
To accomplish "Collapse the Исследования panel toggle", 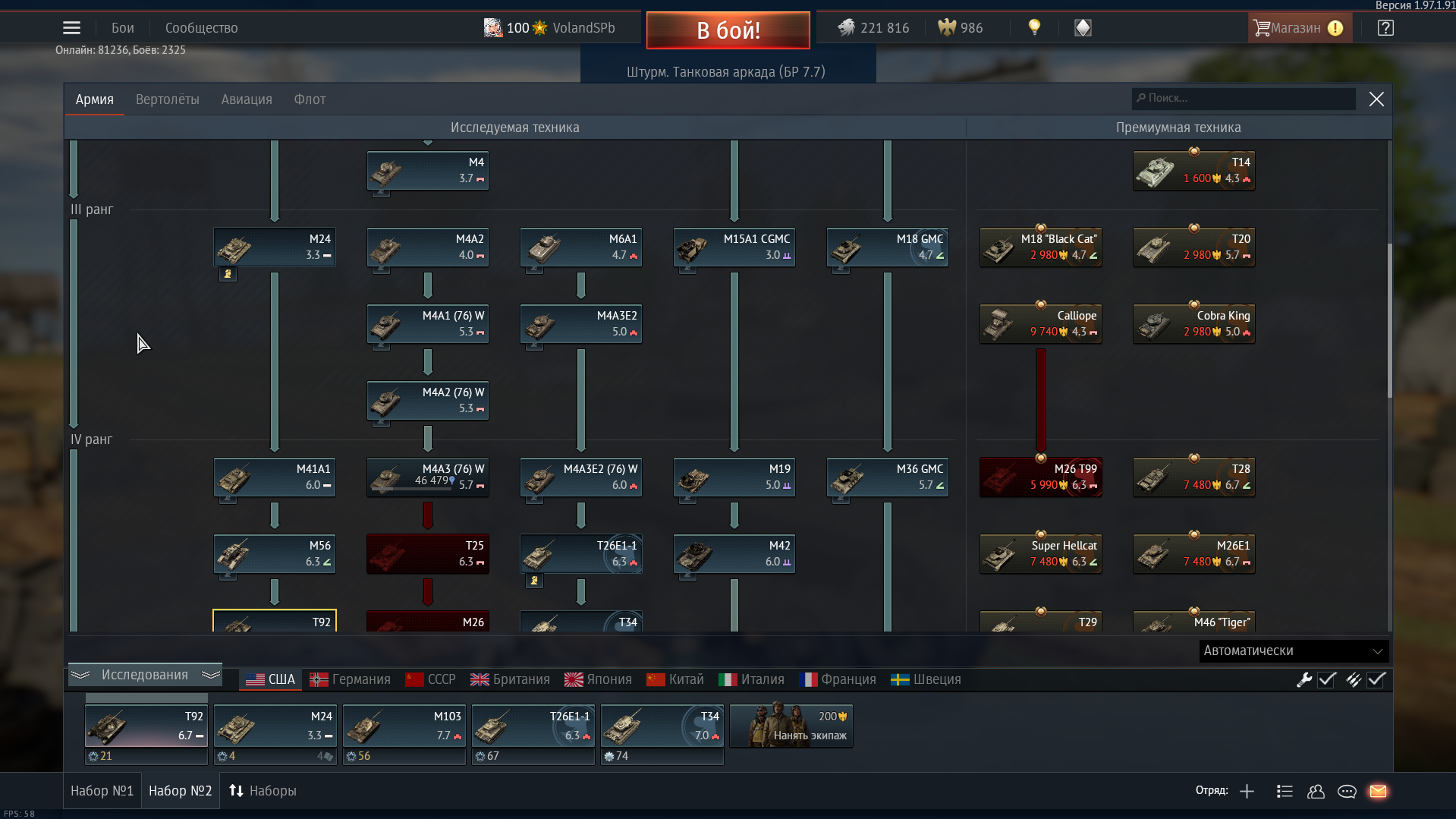I will 145,675.
